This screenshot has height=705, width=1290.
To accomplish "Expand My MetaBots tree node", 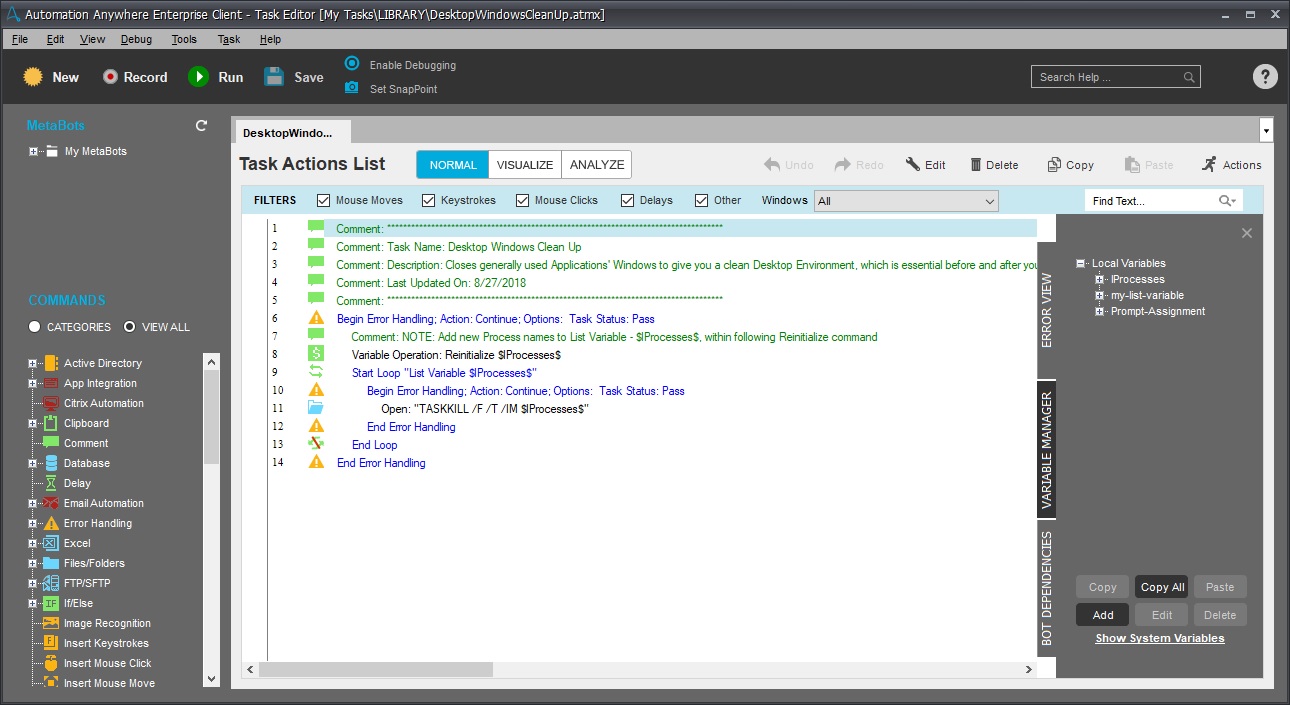I will tap(33, 151).
